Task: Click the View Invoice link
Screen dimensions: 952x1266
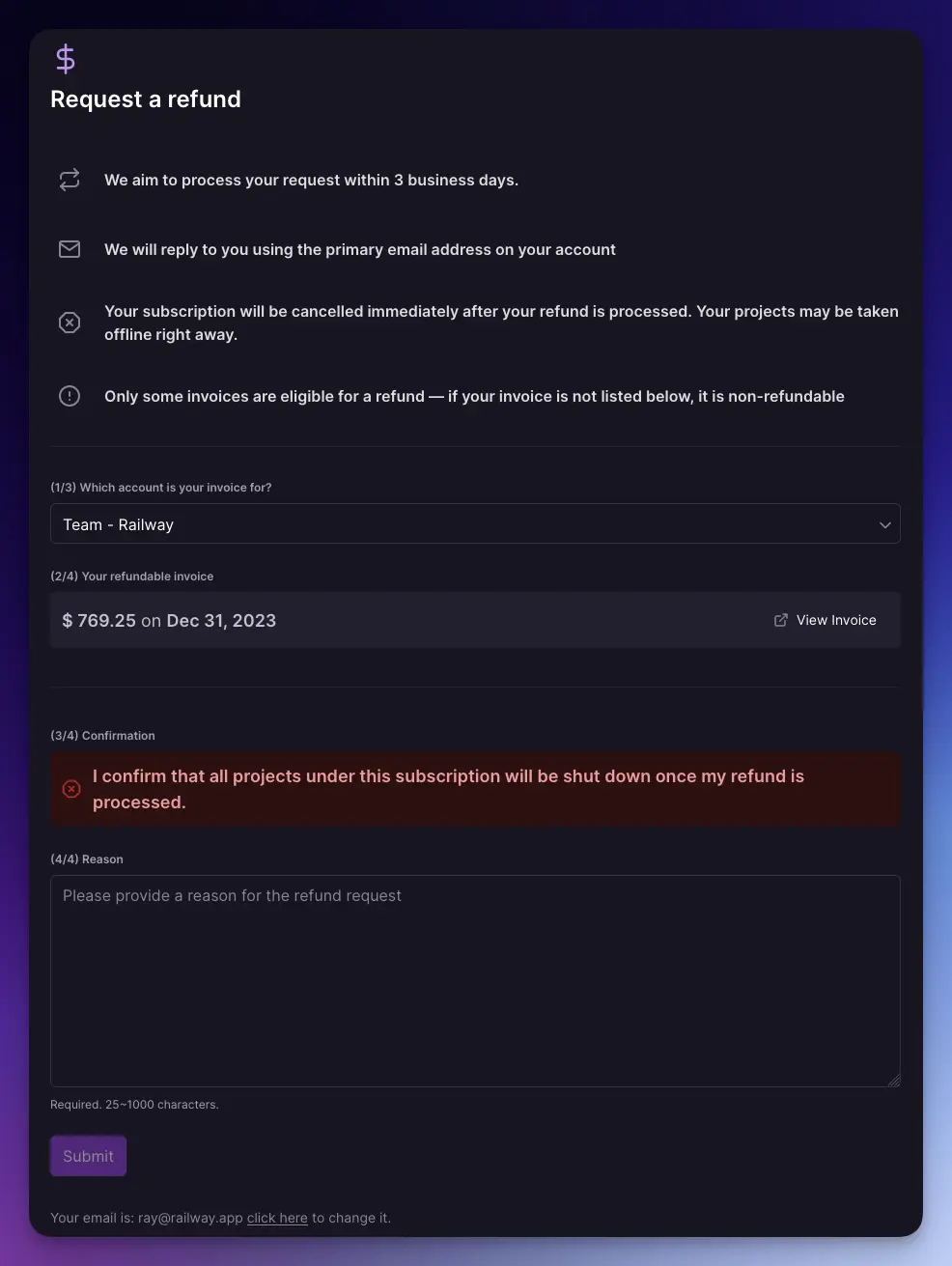Action: click(836, 620)
